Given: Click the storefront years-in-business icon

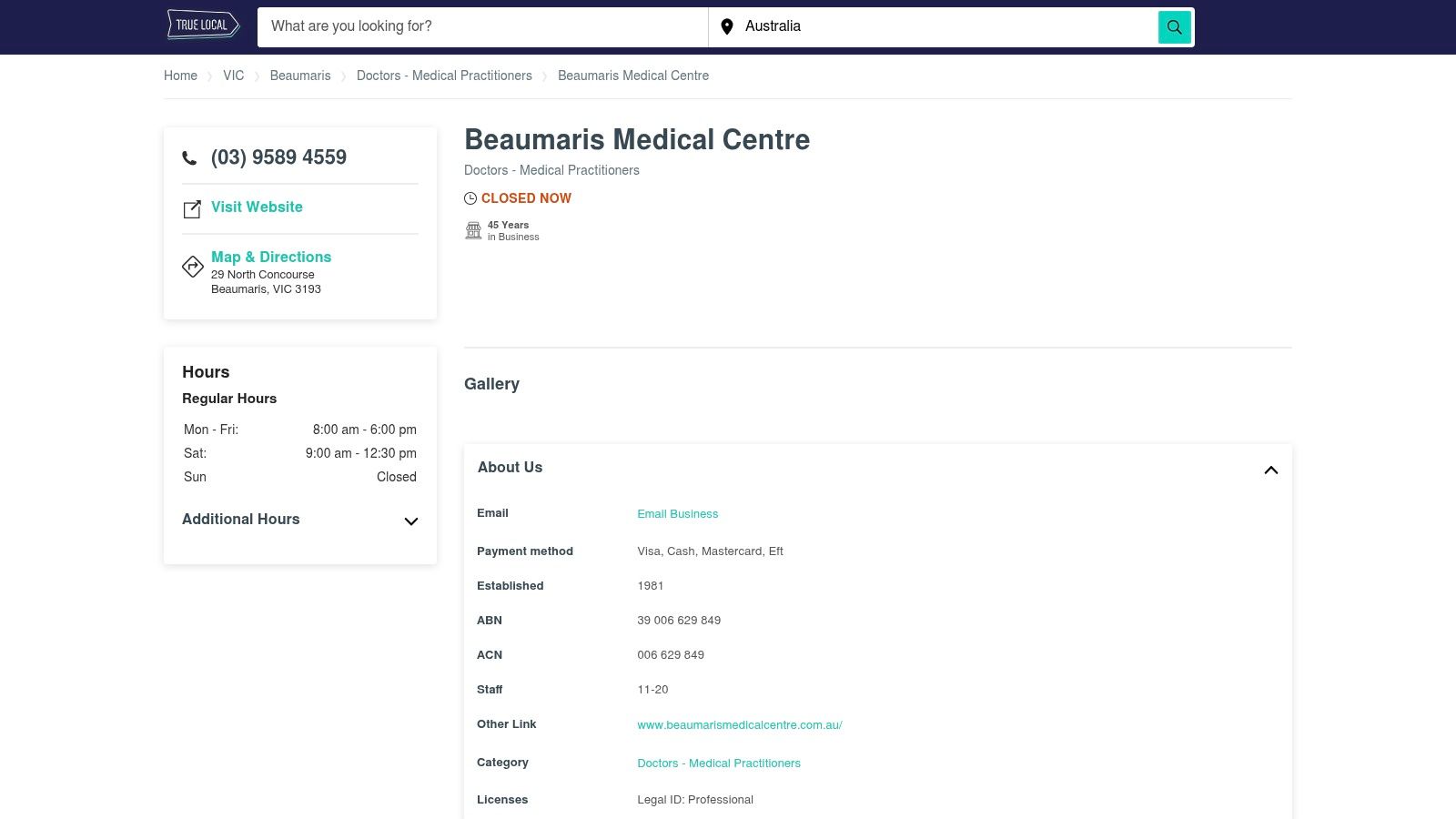Looking at the screenshot, I should [x=473, y=230].
